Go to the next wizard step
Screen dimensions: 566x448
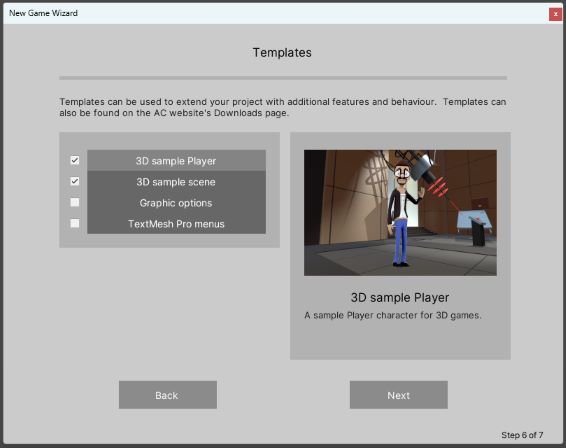point(399,395)
